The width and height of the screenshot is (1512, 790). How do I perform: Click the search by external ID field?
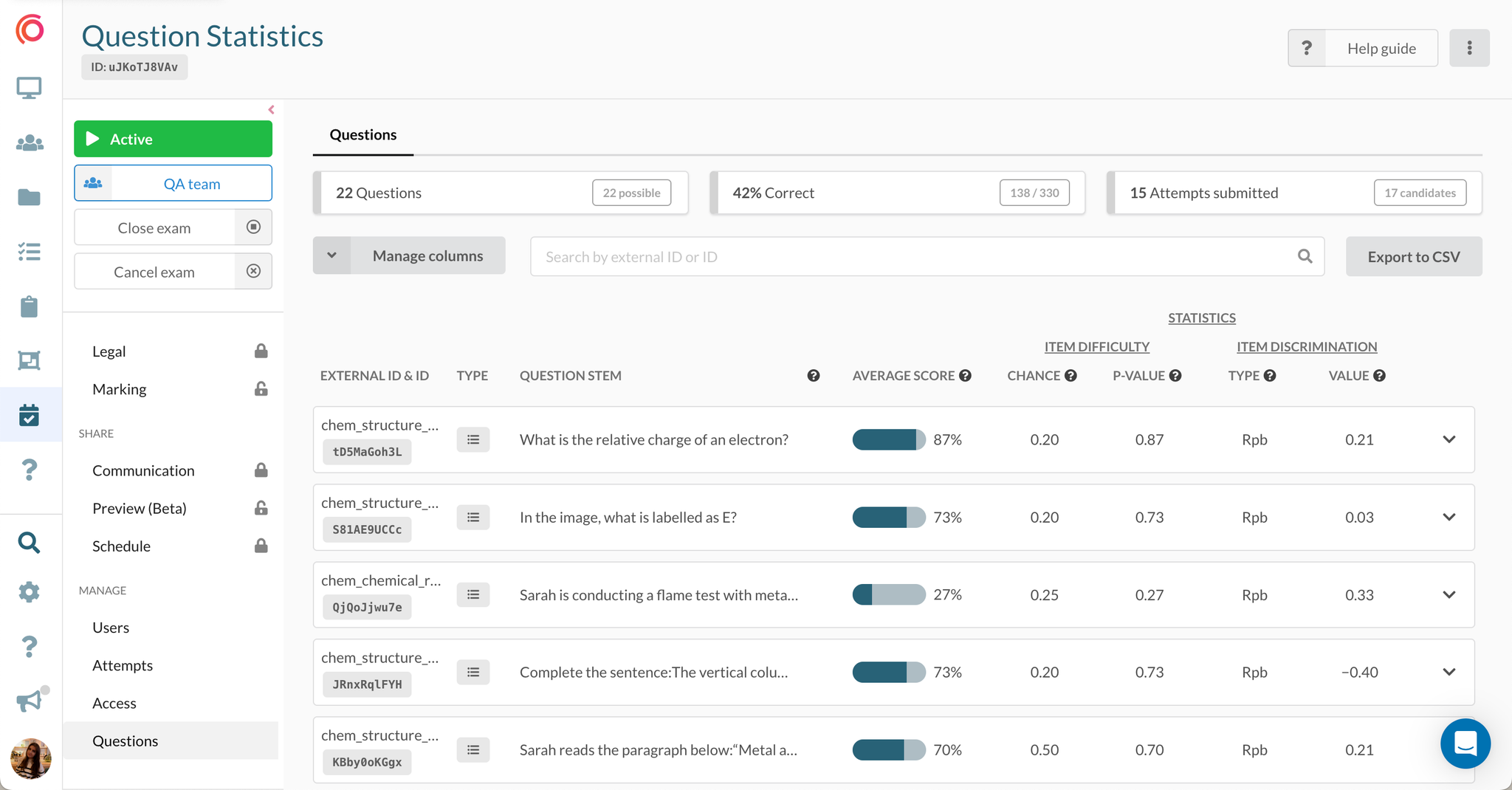(915, 257)
